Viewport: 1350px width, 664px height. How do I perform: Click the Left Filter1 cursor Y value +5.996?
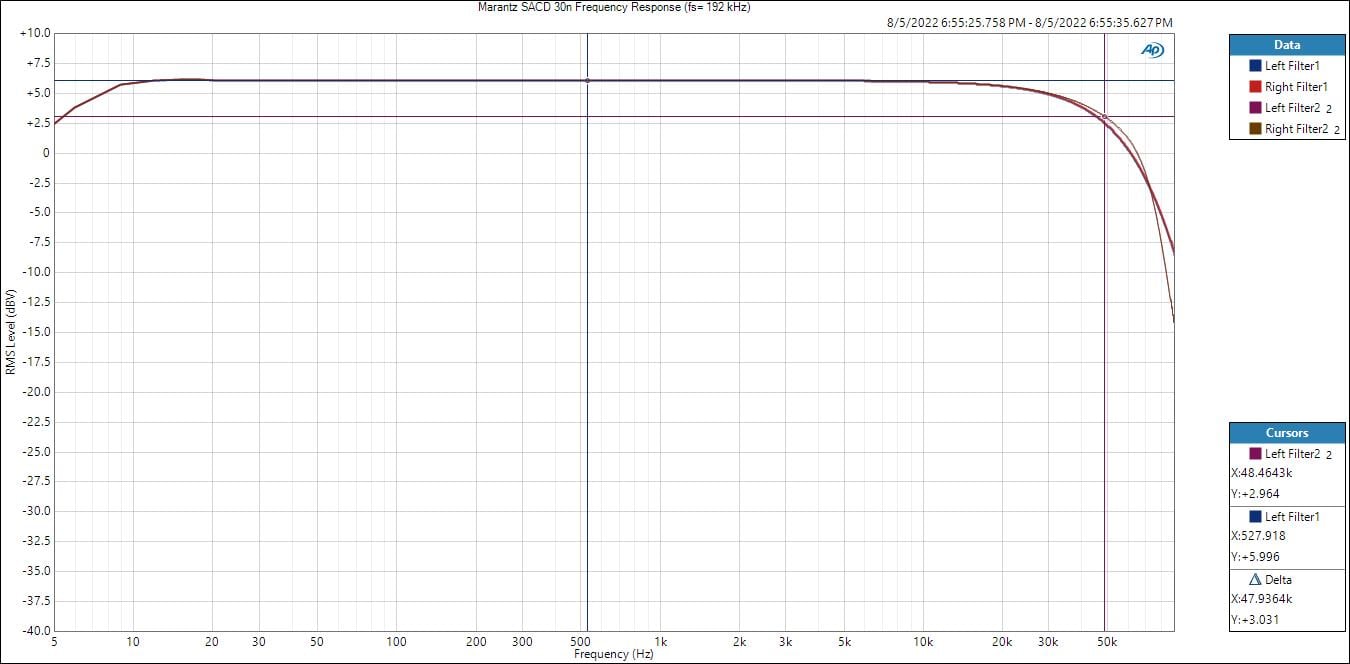1255,557
